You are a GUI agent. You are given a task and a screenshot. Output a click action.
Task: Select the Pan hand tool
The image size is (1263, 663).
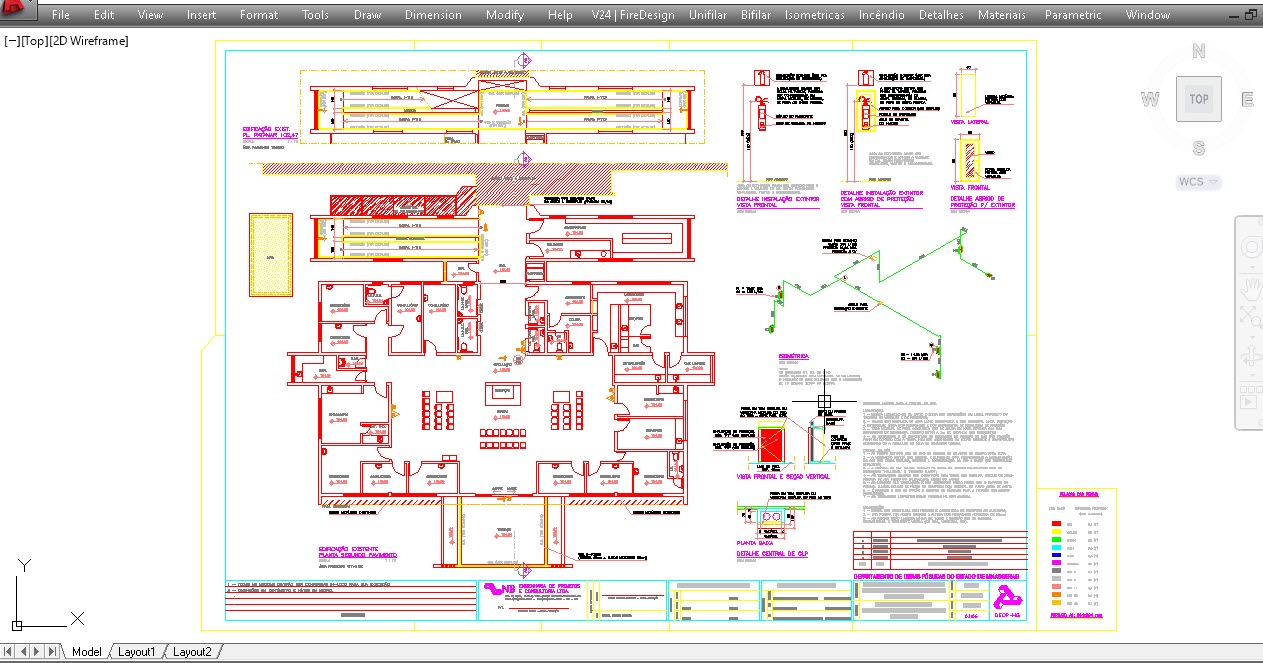pyautogui.click(x=1250, y=288)
